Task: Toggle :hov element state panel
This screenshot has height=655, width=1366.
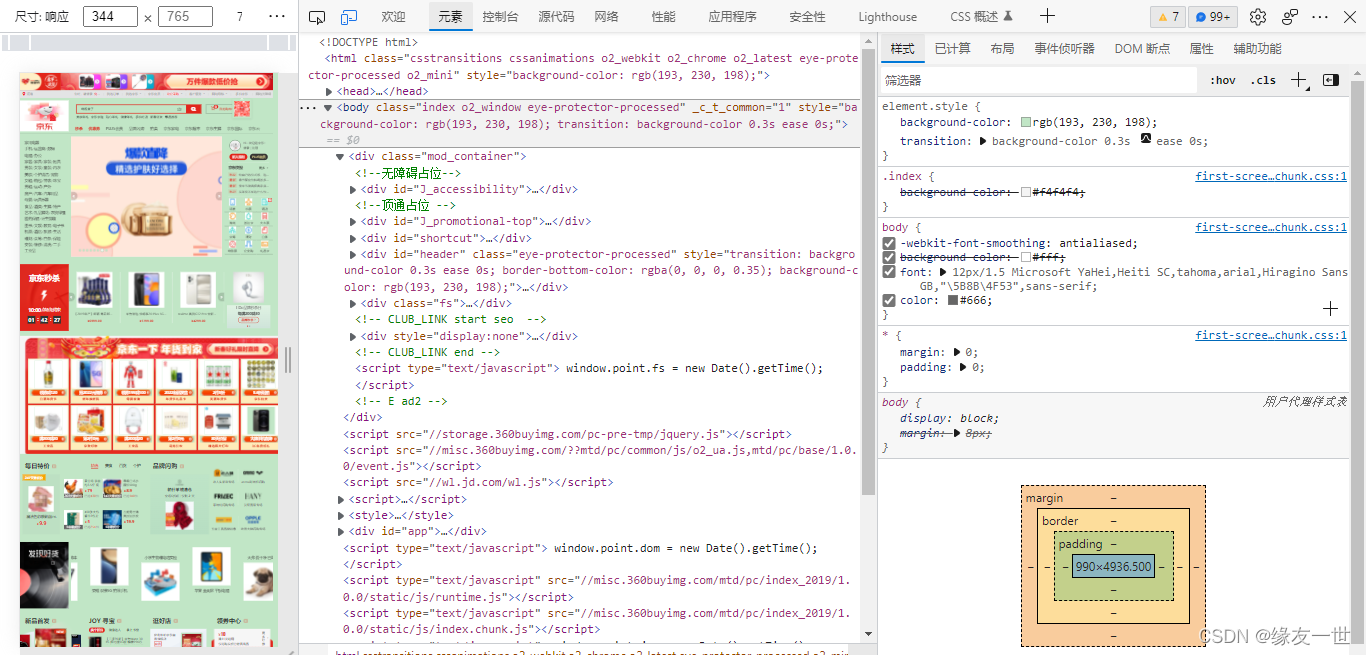Action: (x=1222, y=80)
